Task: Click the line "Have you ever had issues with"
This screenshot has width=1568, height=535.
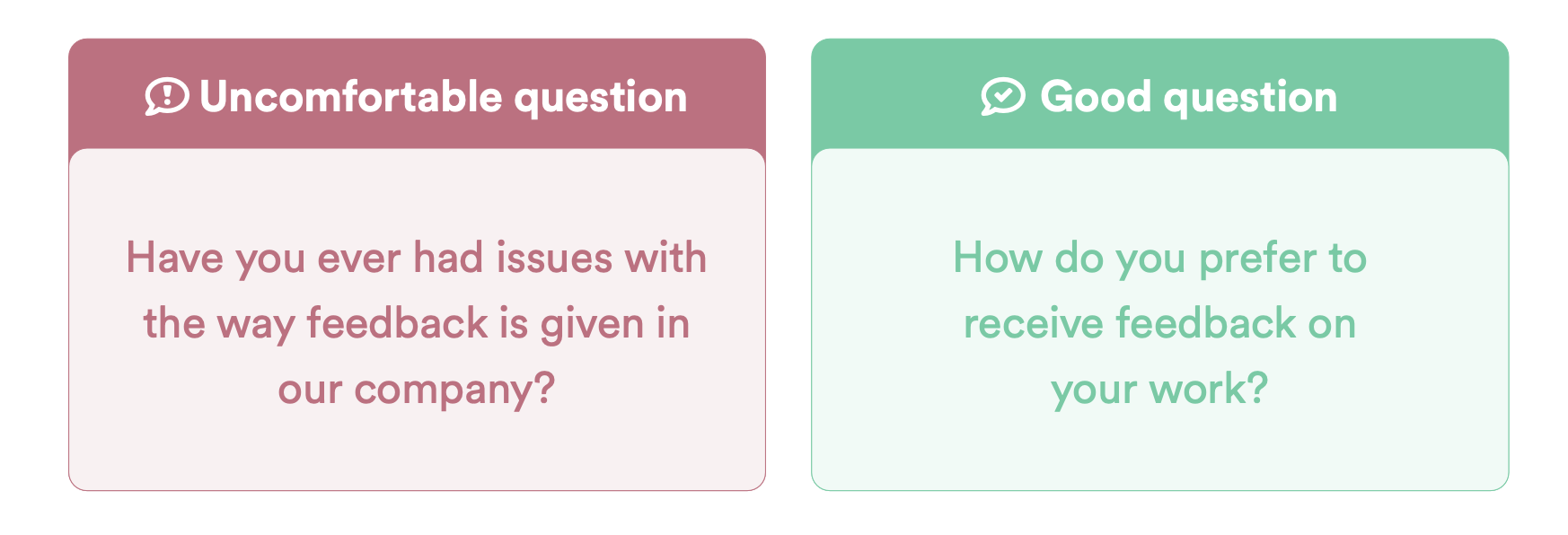Action: coord(416,258)
